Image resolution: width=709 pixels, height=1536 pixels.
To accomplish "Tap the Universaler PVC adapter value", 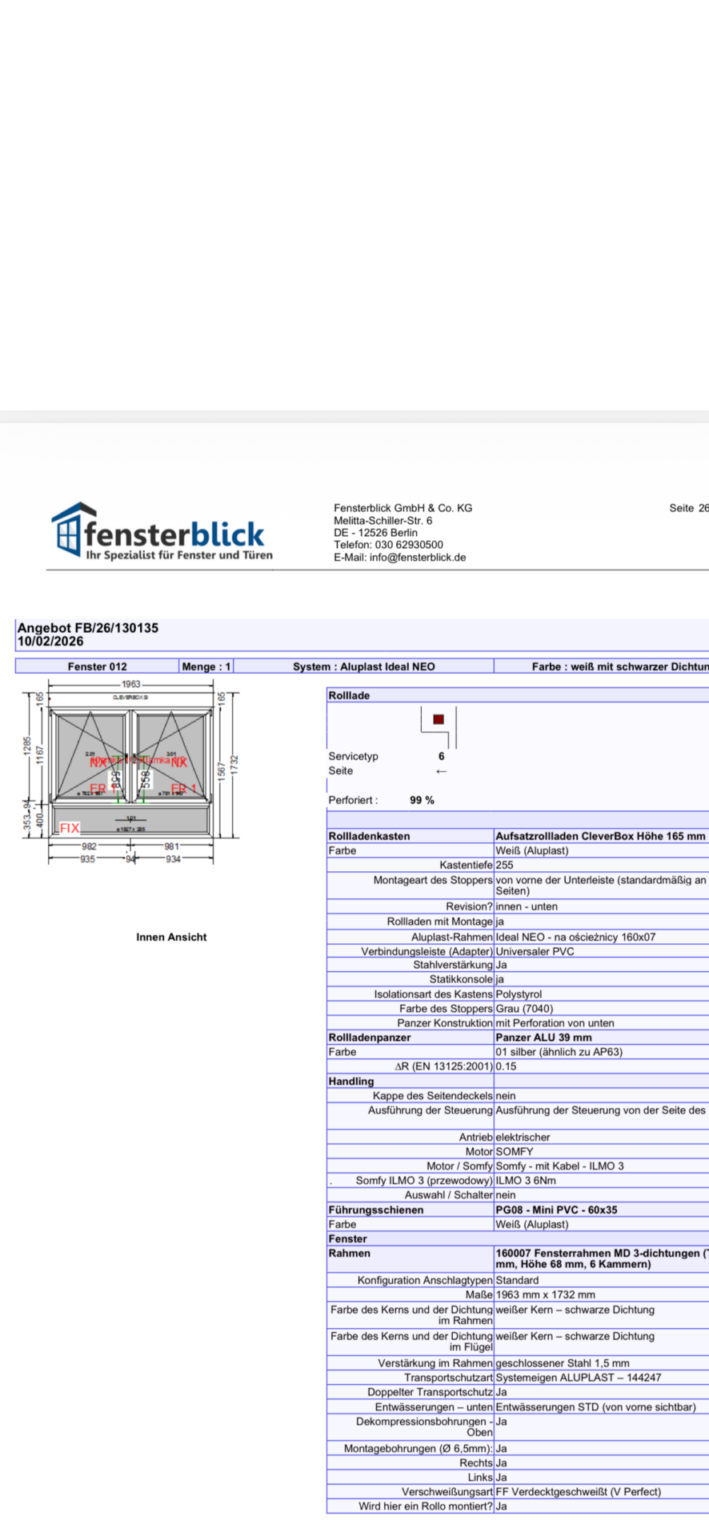I will tap(535, 951).
